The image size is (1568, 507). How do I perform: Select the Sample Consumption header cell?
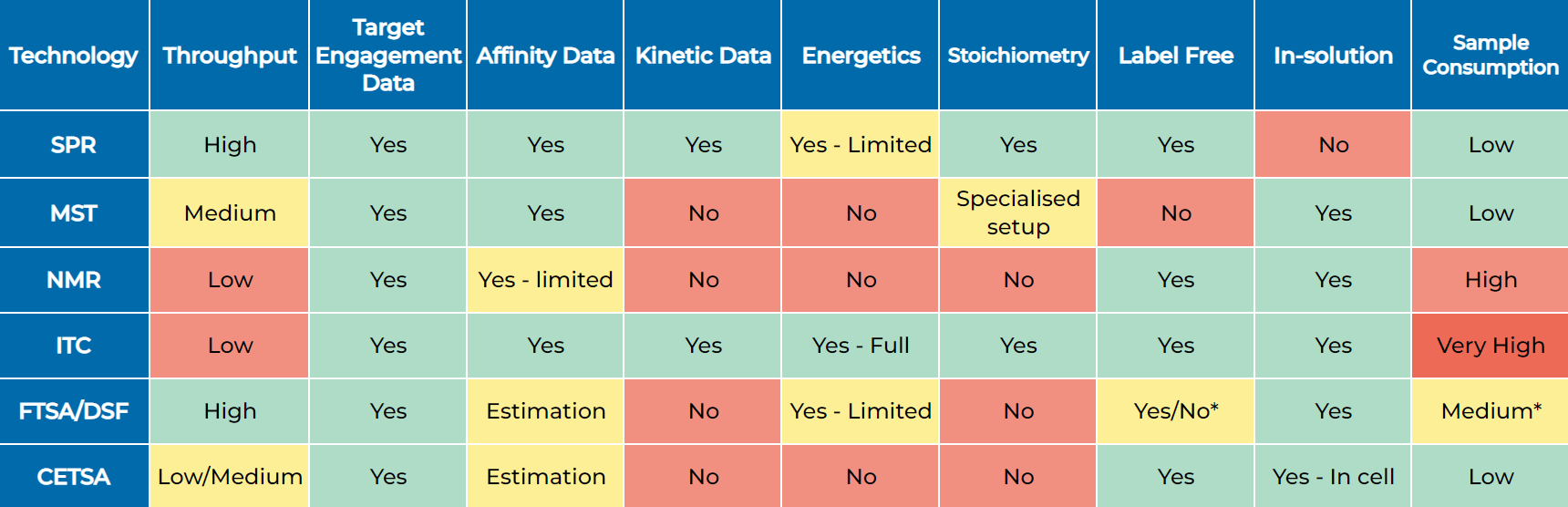point(1491,56)
